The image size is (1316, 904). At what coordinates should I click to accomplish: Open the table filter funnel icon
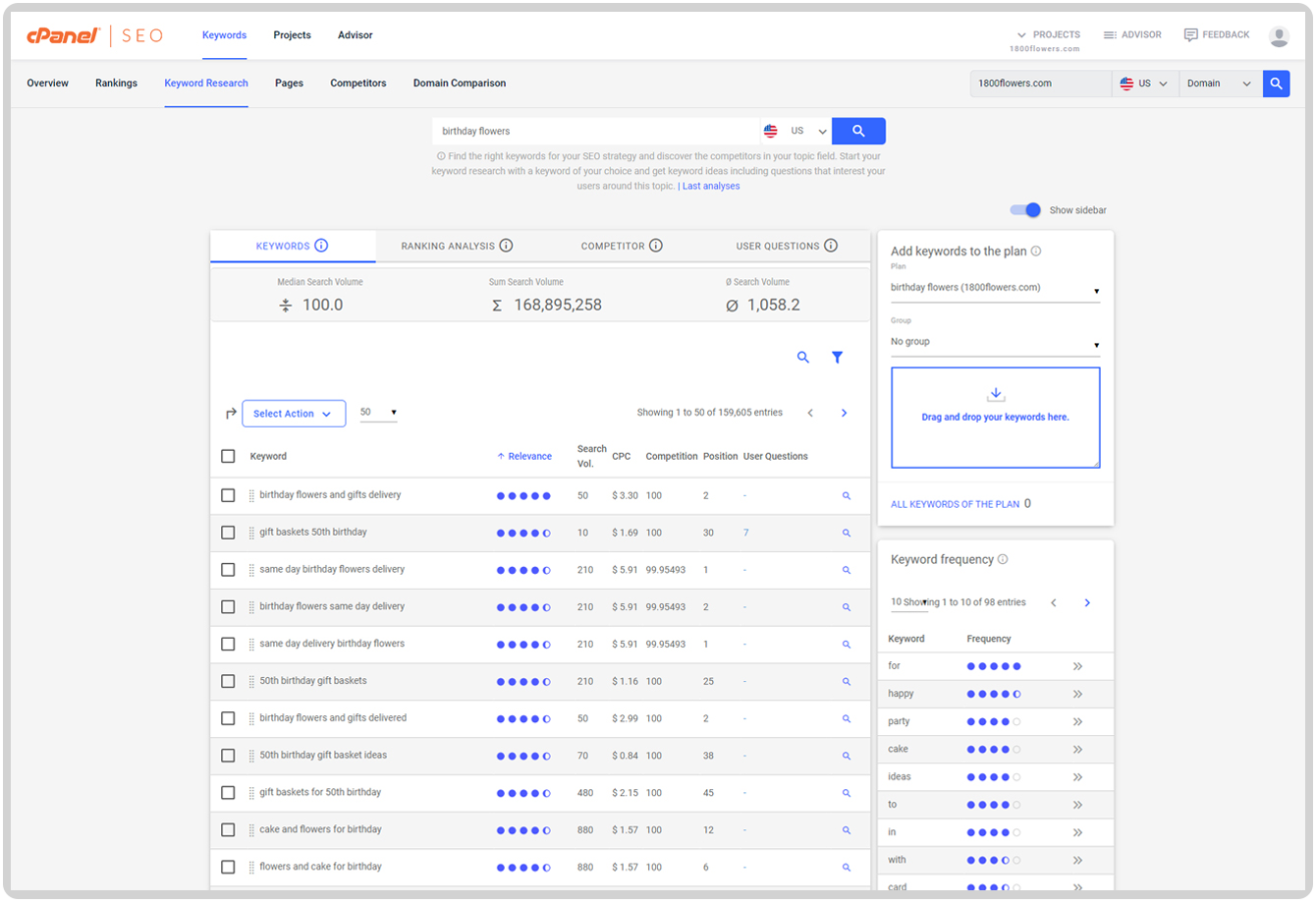coord(837,358)
